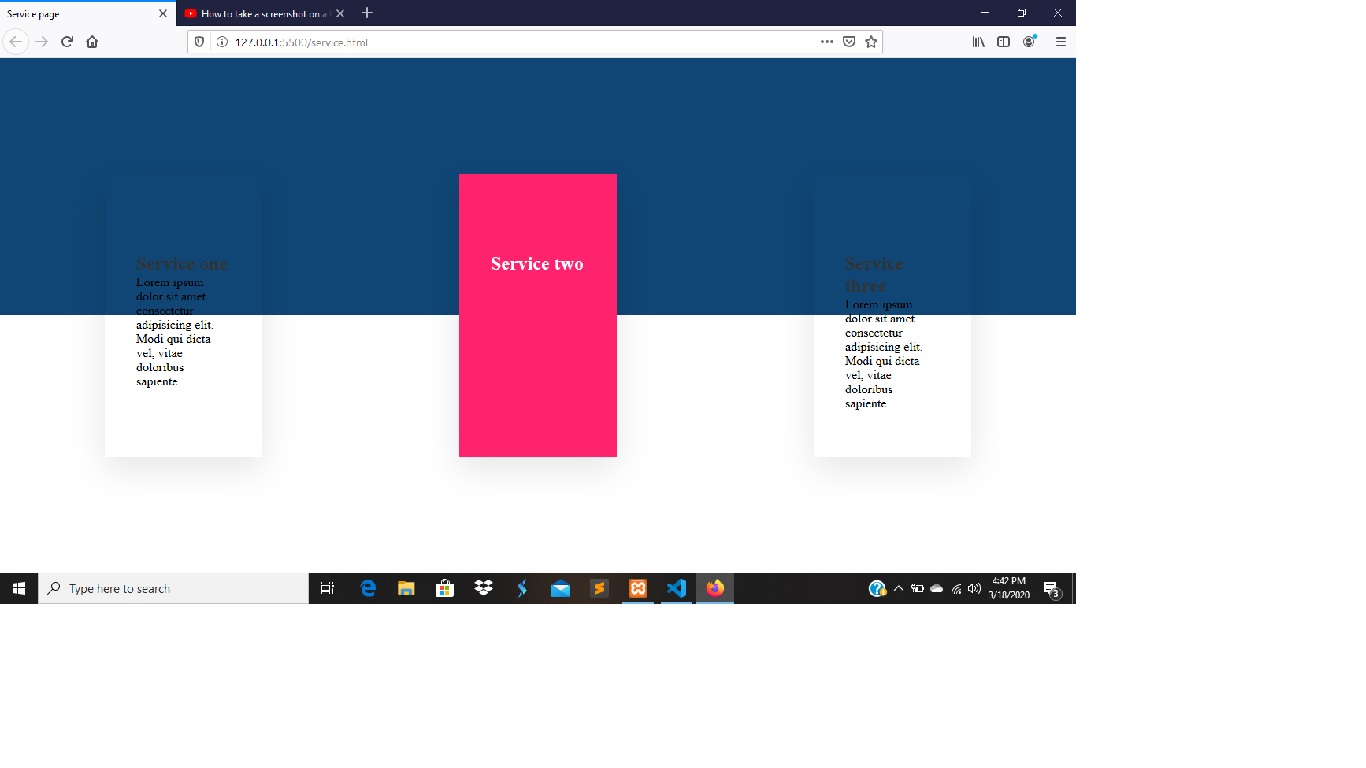Open the Firefox Library icon
This screenshot has width=1366, height=768.
pyautogui.click(x=979, y=42)
